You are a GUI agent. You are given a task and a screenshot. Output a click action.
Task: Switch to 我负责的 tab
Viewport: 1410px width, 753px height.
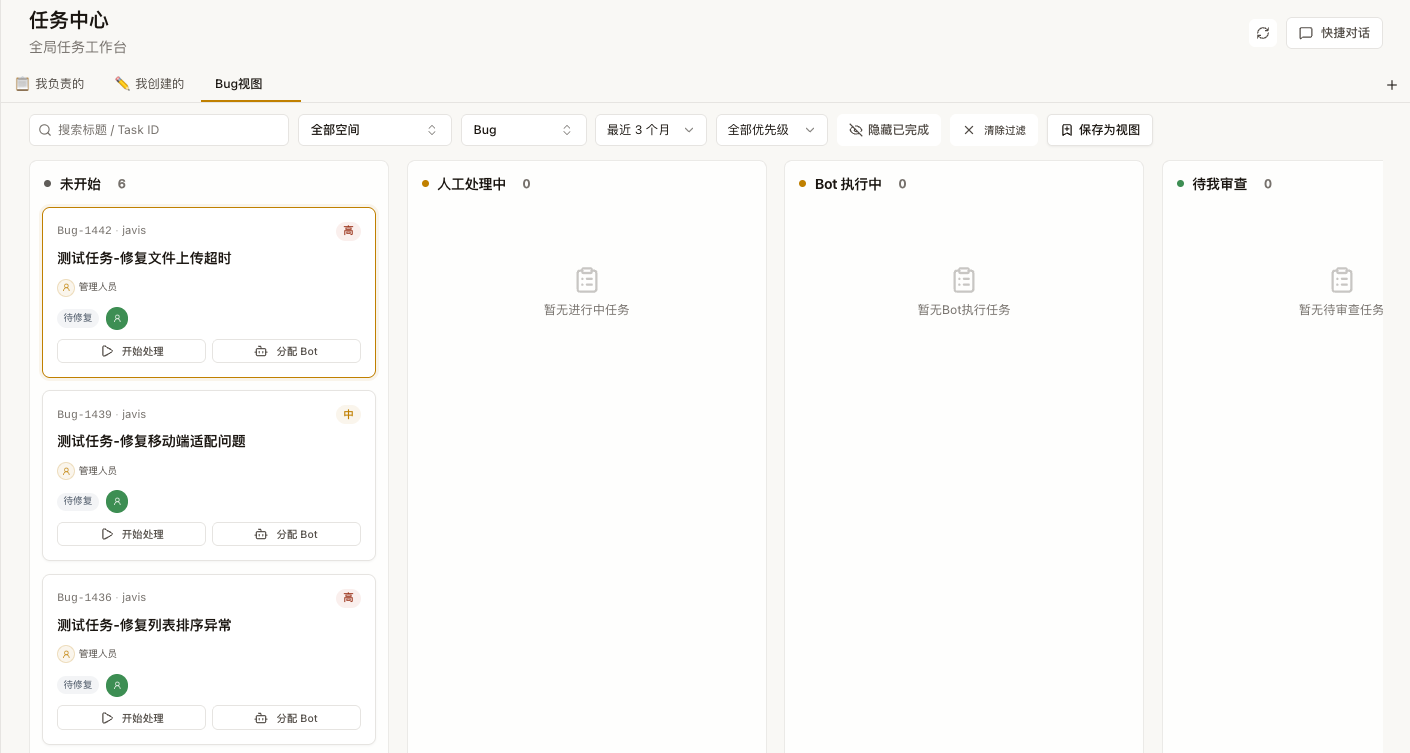coord(49,84)
